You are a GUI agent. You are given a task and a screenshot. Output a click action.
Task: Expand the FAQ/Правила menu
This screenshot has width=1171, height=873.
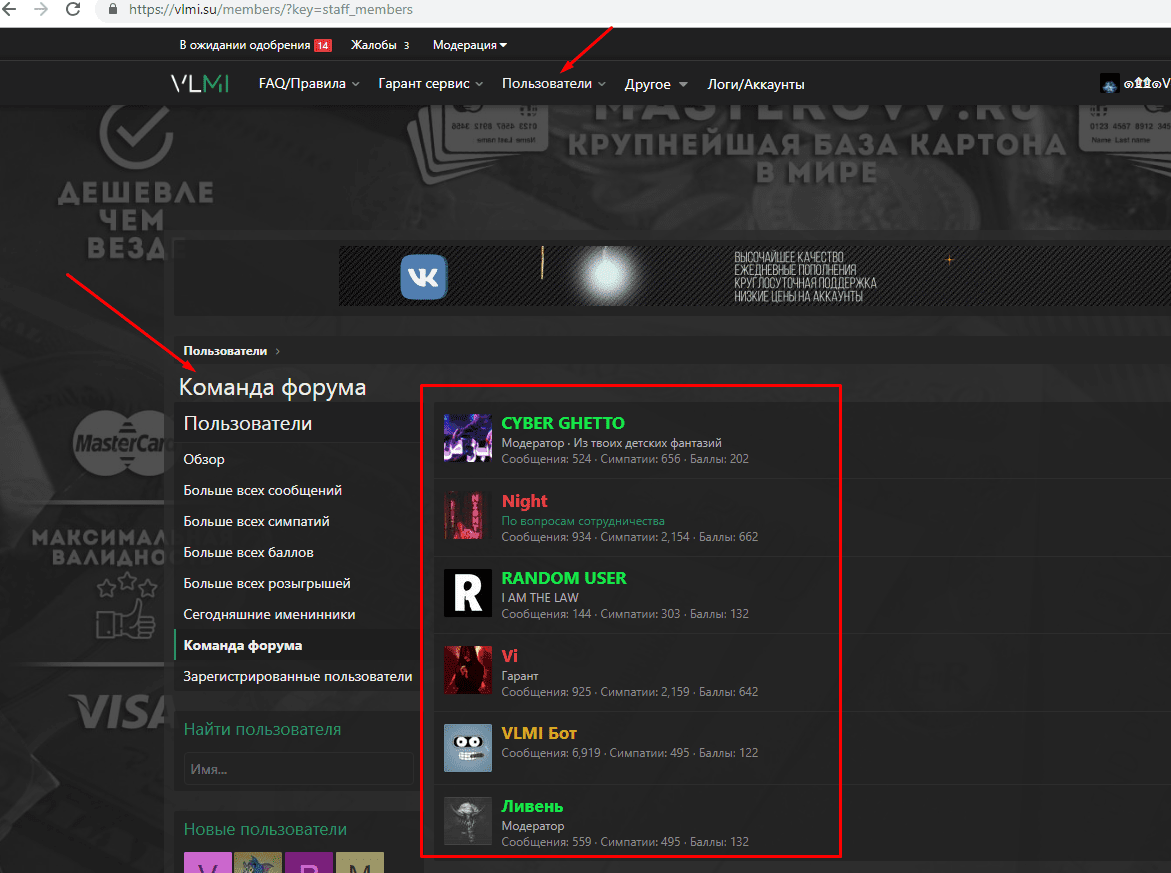click(308, 84)
